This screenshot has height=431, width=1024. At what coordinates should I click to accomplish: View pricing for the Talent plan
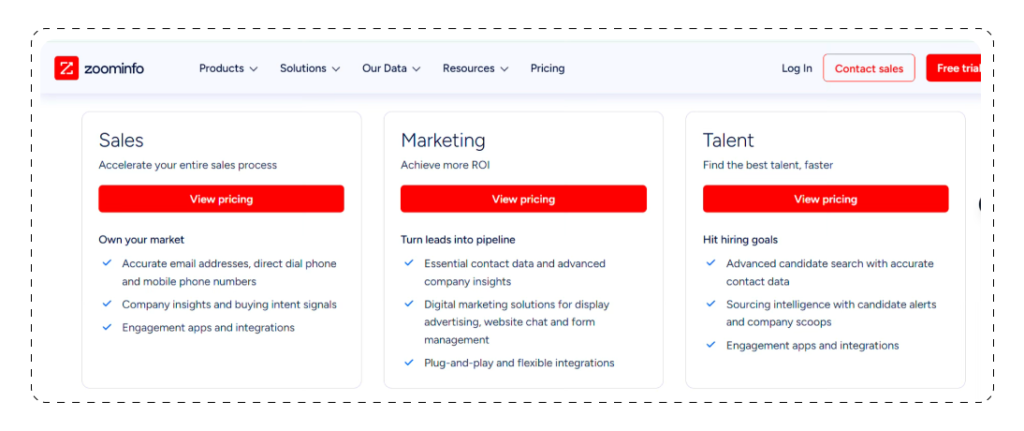(x=825, y=199)
